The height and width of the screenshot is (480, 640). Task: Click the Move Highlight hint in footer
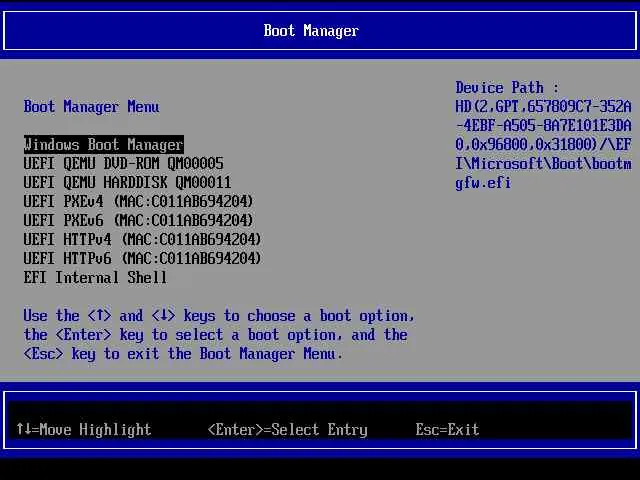point(84,429)
